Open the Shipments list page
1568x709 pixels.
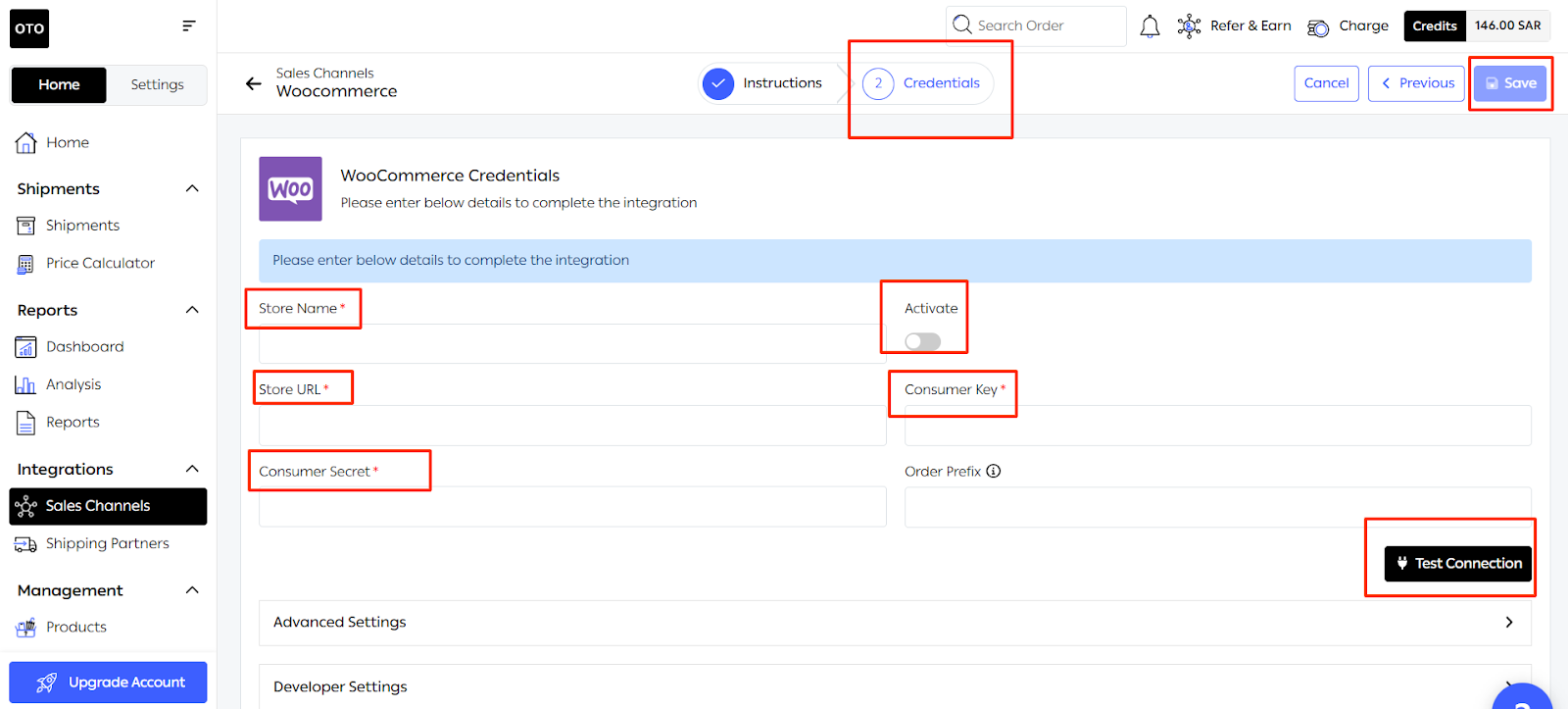coord(82,226)
